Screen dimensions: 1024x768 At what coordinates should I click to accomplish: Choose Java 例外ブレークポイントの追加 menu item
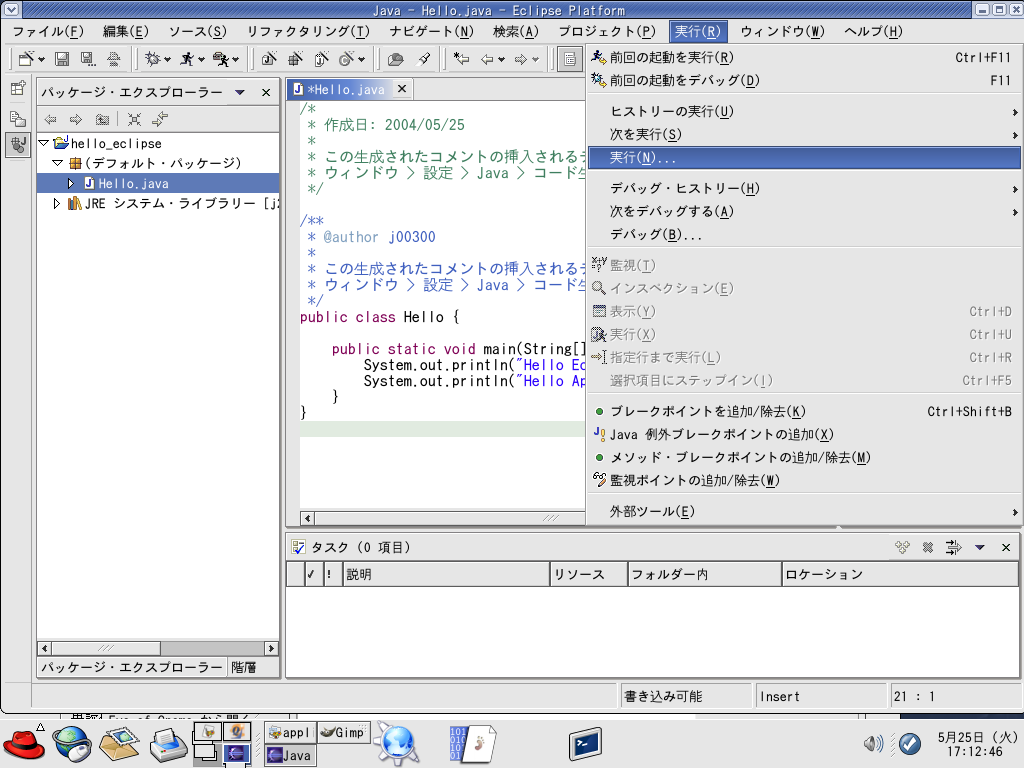(x=804, y=434)
